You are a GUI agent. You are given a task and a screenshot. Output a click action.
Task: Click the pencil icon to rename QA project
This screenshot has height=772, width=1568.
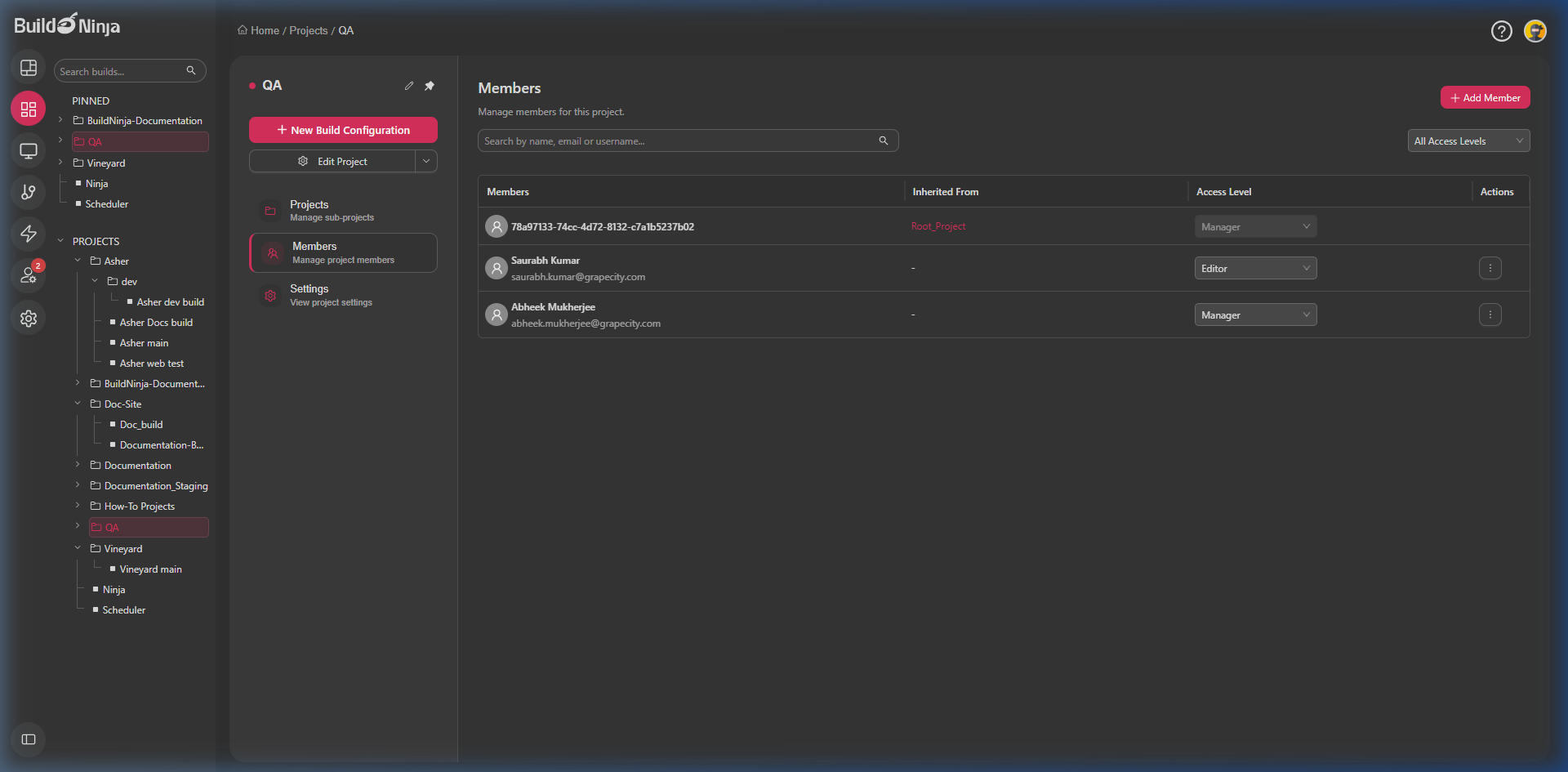pos(409,85)
